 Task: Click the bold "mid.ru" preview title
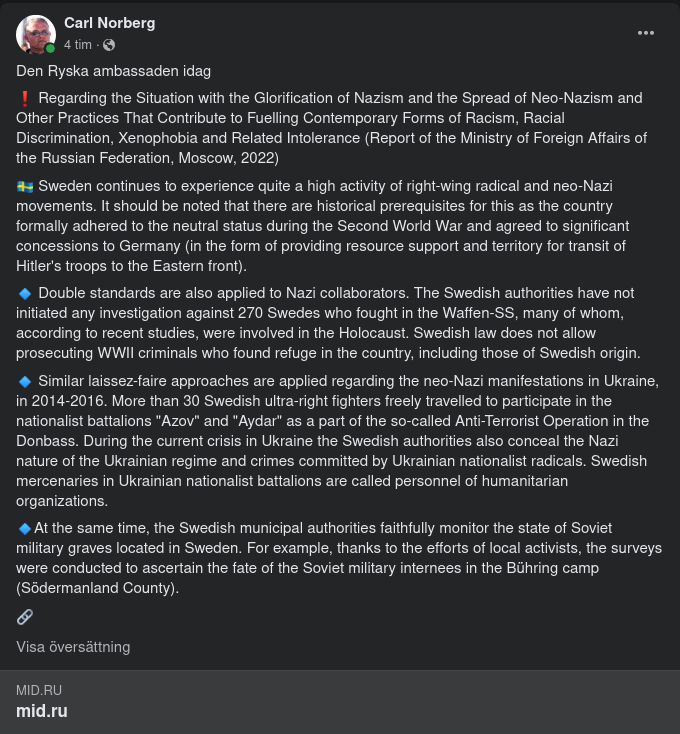pos(42,712)
